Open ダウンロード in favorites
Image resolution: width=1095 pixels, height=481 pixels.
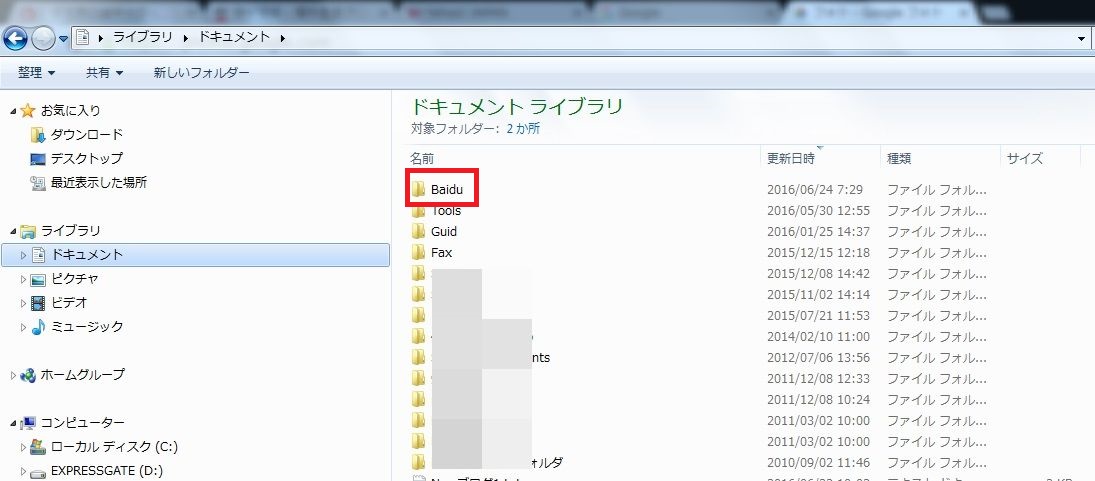click(x=87, y=135)
